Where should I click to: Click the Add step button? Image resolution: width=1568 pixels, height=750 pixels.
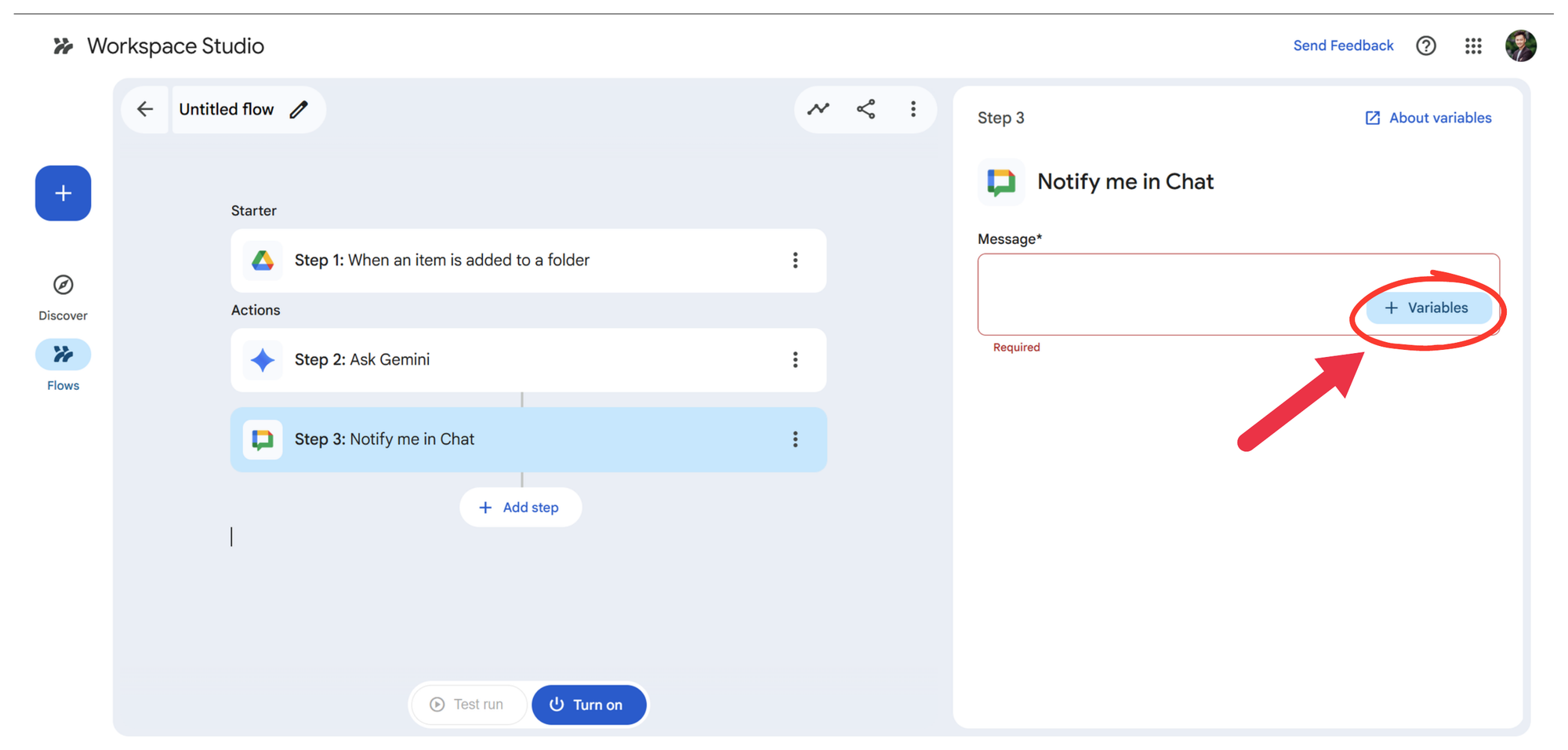pos(521,508)
